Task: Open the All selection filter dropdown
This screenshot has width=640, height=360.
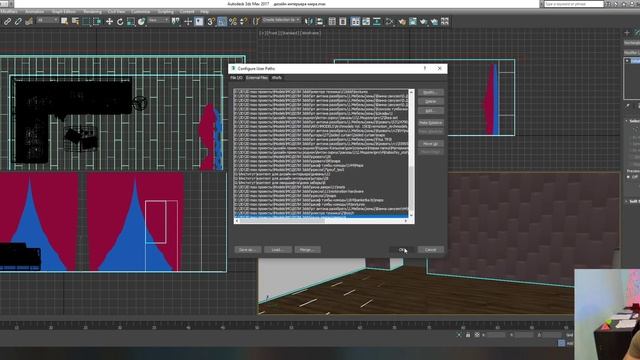Action: pos(47,20)
